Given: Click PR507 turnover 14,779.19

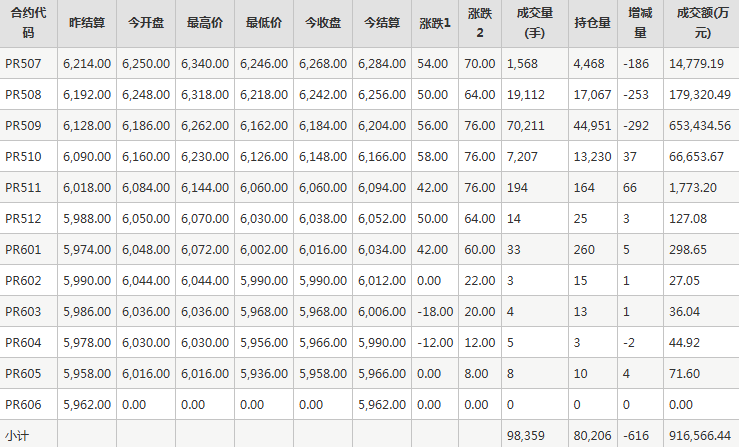Looking at the screenshot, I should click(696, 64).
